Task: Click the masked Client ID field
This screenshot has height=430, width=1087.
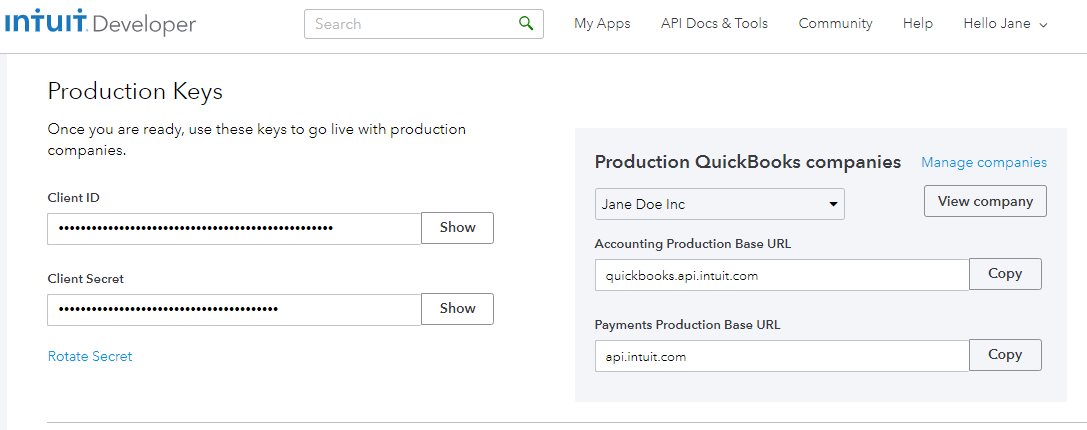Action: (x=234, y=229)
